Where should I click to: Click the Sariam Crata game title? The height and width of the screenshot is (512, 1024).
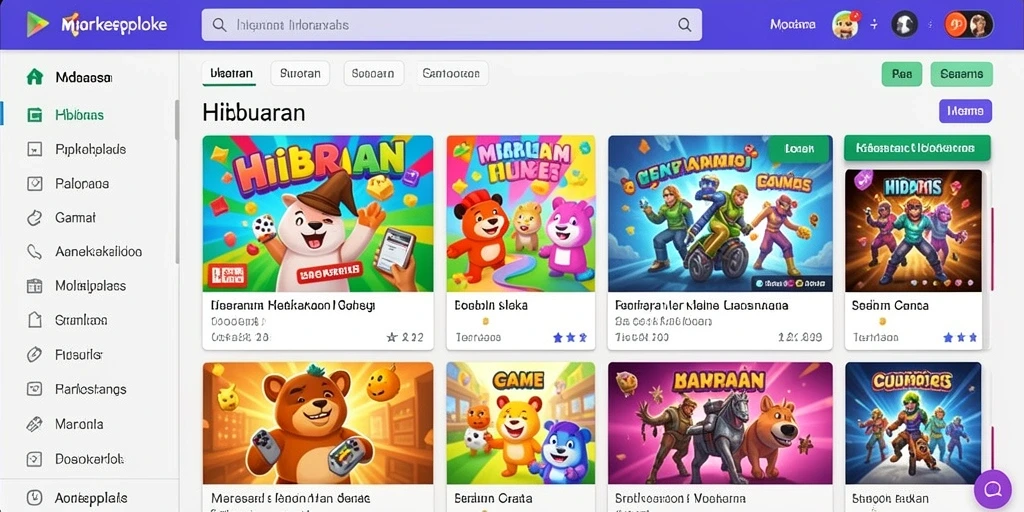coord(493,498)
